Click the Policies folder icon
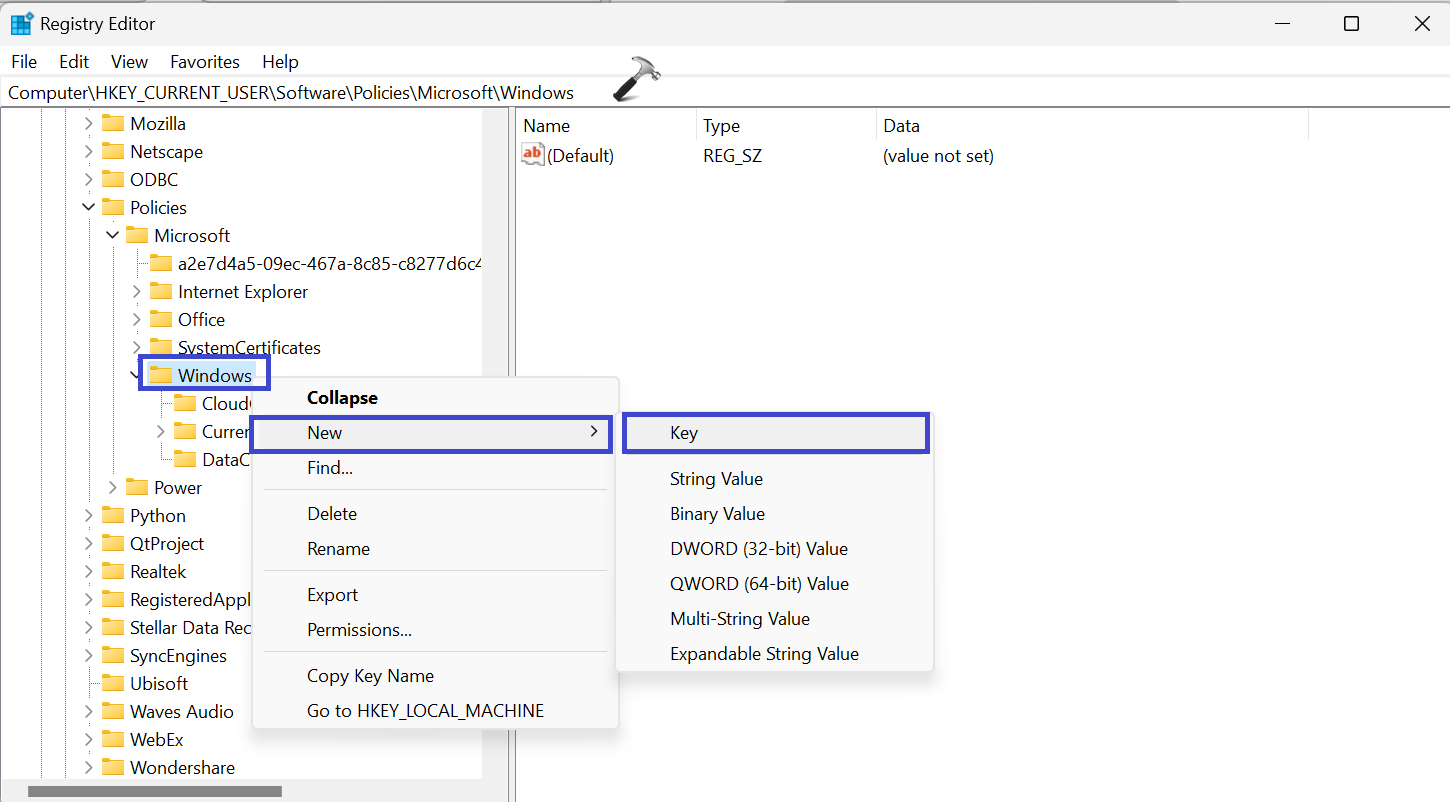The height and width of the screenshot is (802, 1450). [113, 208]
